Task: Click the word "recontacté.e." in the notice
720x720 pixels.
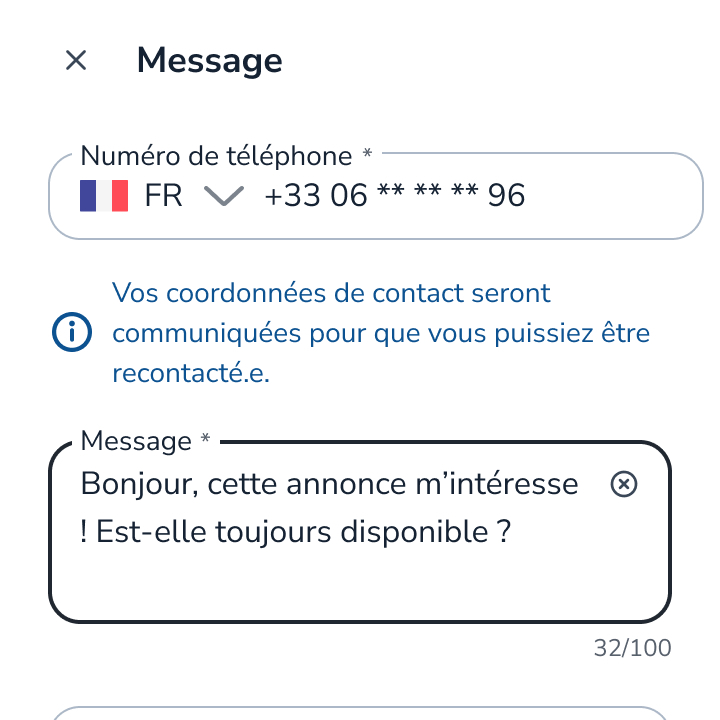Action: pyautogui.click(x=191, y=374)
